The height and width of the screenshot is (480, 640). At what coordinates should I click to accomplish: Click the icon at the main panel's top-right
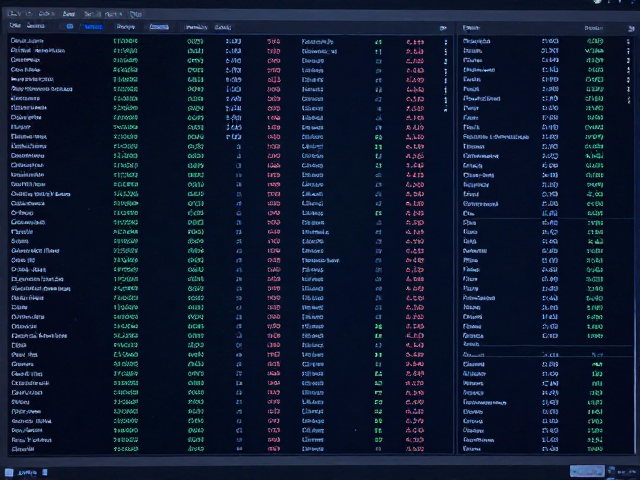click(443, 28)
